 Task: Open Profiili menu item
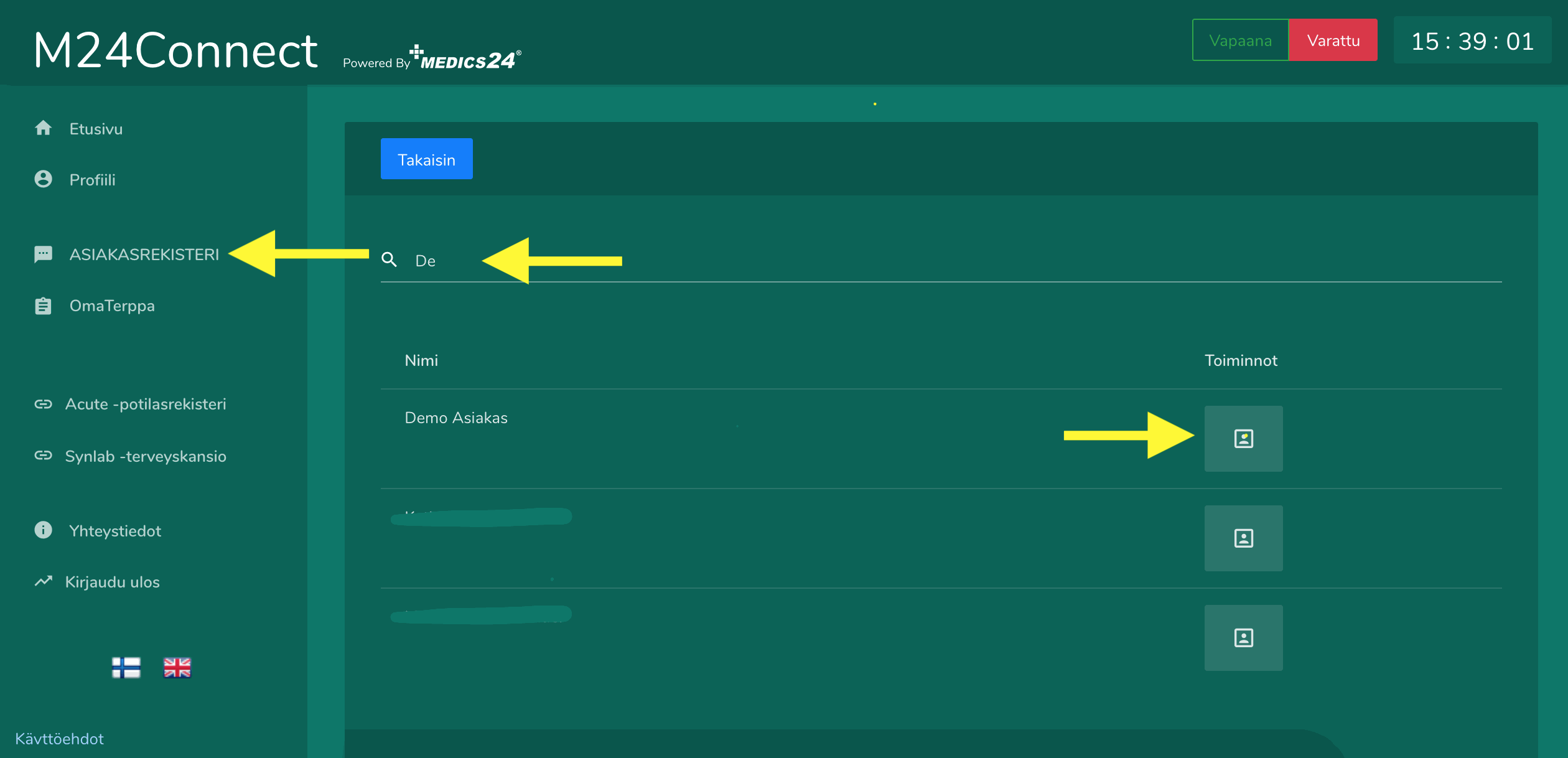click(x=92, y=180)
